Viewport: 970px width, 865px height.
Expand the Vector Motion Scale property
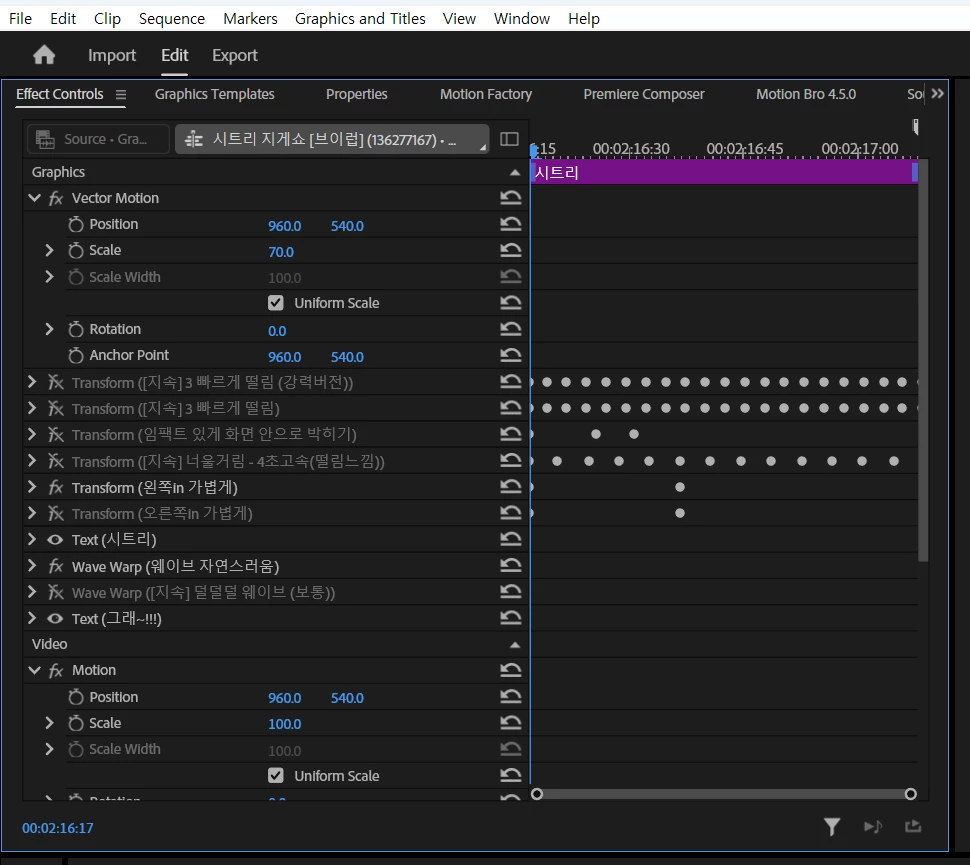[x=49, y=250]
